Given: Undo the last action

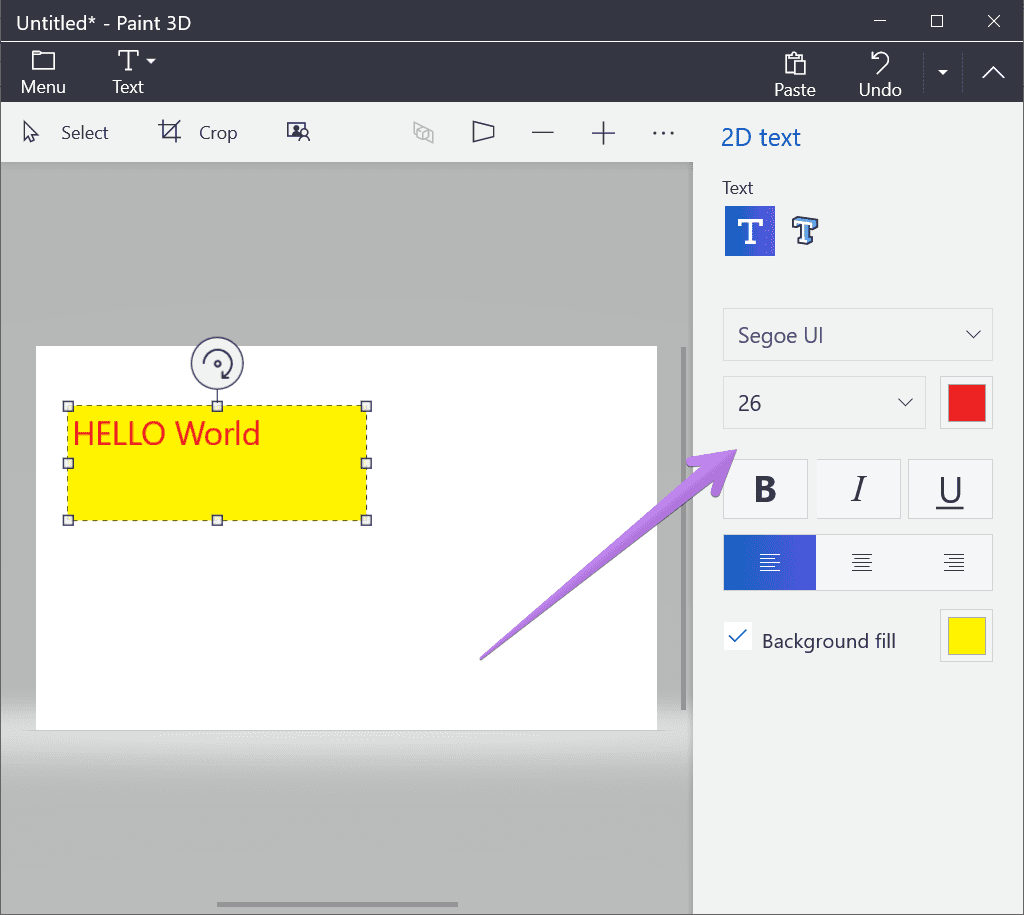Looking at the screenshot, I should (x=880, y=74).
